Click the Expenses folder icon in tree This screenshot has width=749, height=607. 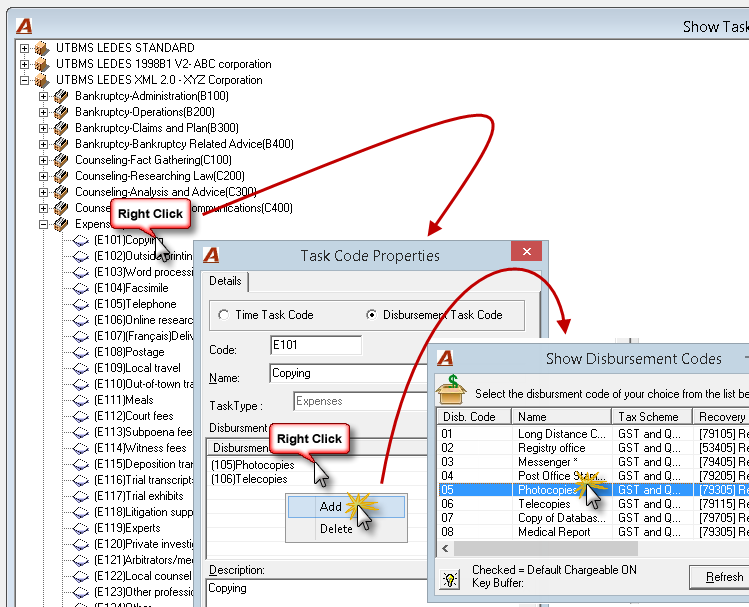61,224
